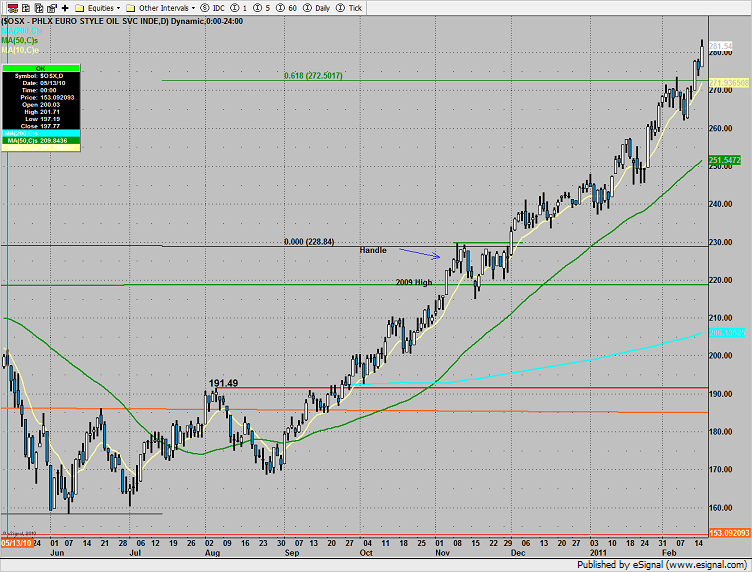Click the third toolbar window icon
The height and width of the screenshot is (572, 752).
(41, 7)
